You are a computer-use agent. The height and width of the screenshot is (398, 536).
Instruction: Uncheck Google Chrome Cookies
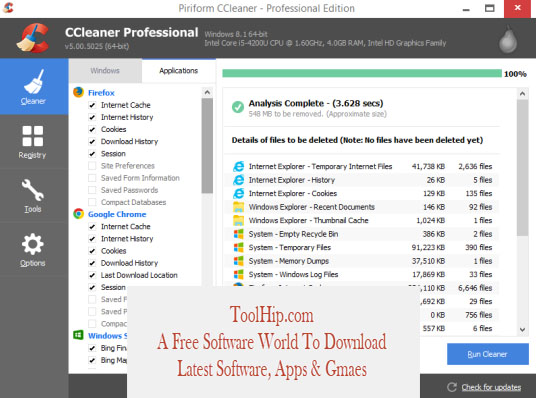click(92, 251)
